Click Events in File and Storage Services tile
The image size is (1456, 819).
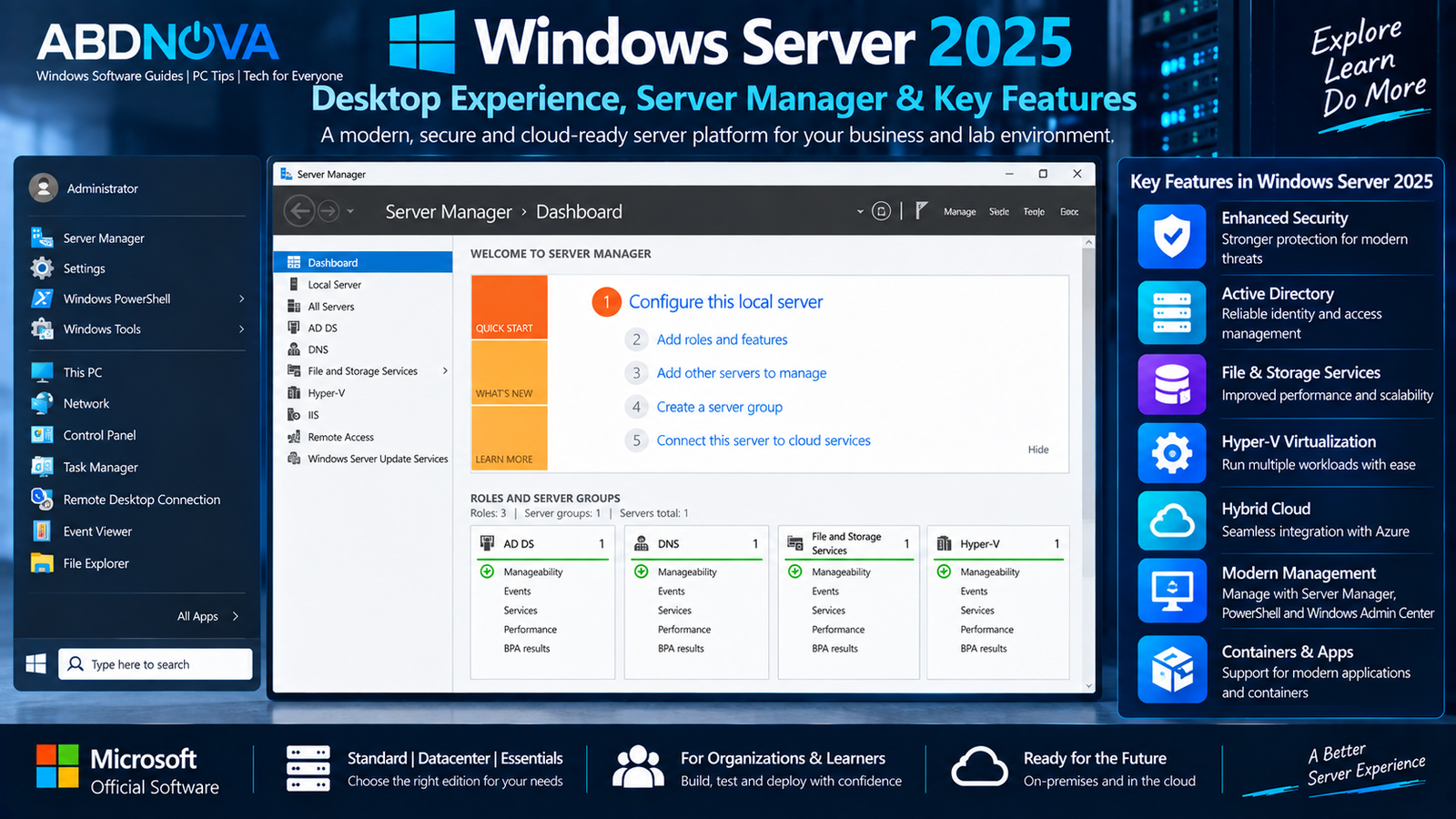tap(825, 591)
